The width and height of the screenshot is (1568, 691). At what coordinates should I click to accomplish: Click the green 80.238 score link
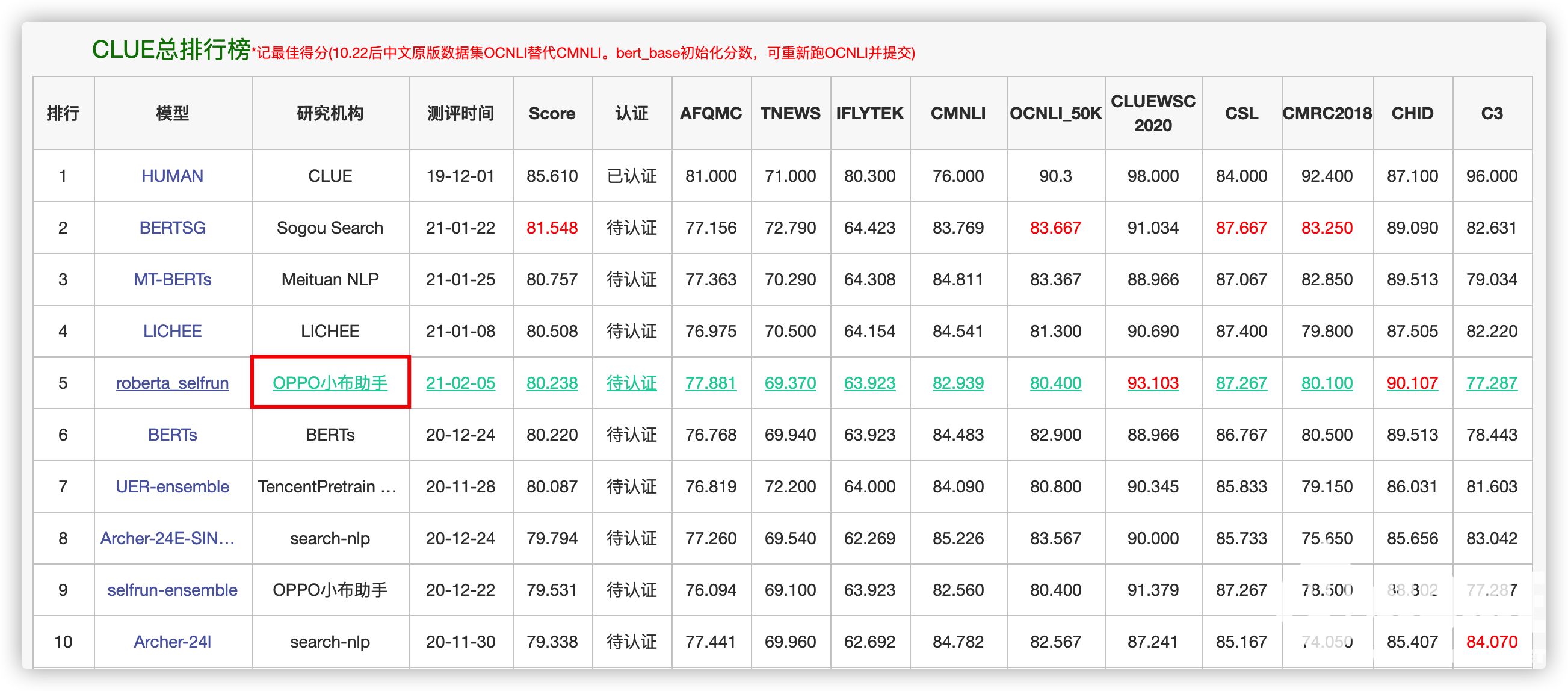pyautogui.click(x=552, y=383)
